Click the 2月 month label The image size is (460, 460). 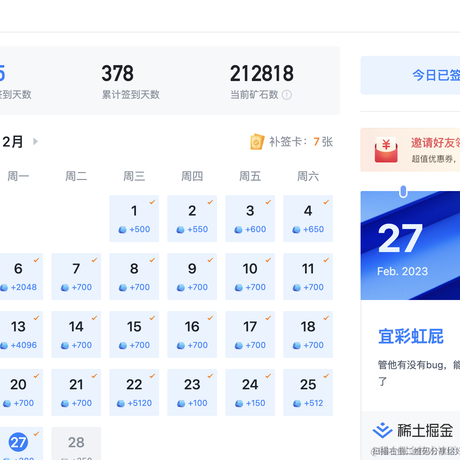(13, 142)
